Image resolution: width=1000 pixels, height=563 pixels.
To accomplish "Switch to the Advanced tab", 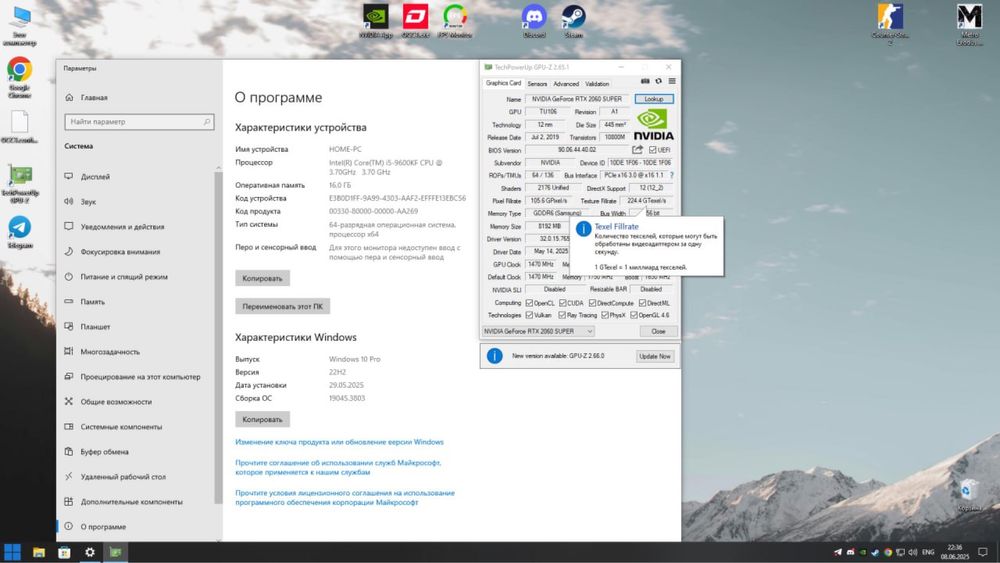I will (566, 84).
